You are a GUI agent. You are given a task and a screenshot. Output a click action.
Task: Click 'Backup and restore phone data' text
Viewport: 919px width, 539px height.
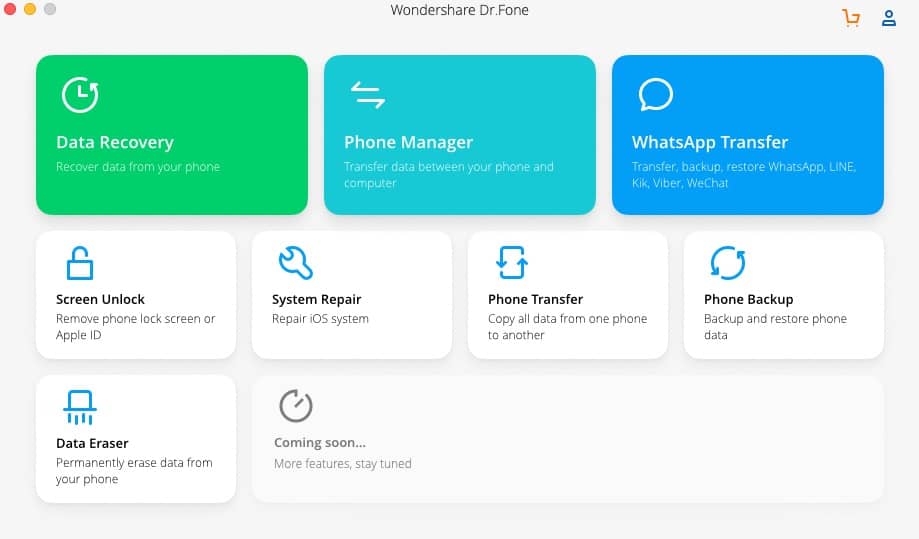pyautogui.click(x=775, y=327)
